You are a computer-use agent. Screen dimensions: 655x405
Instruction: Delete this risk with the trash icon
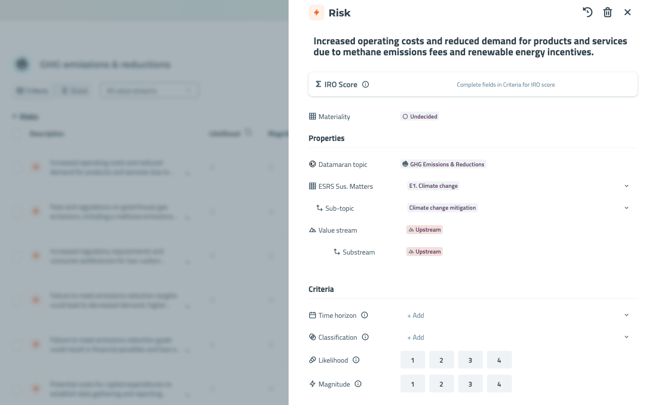(x=607, y=13)
